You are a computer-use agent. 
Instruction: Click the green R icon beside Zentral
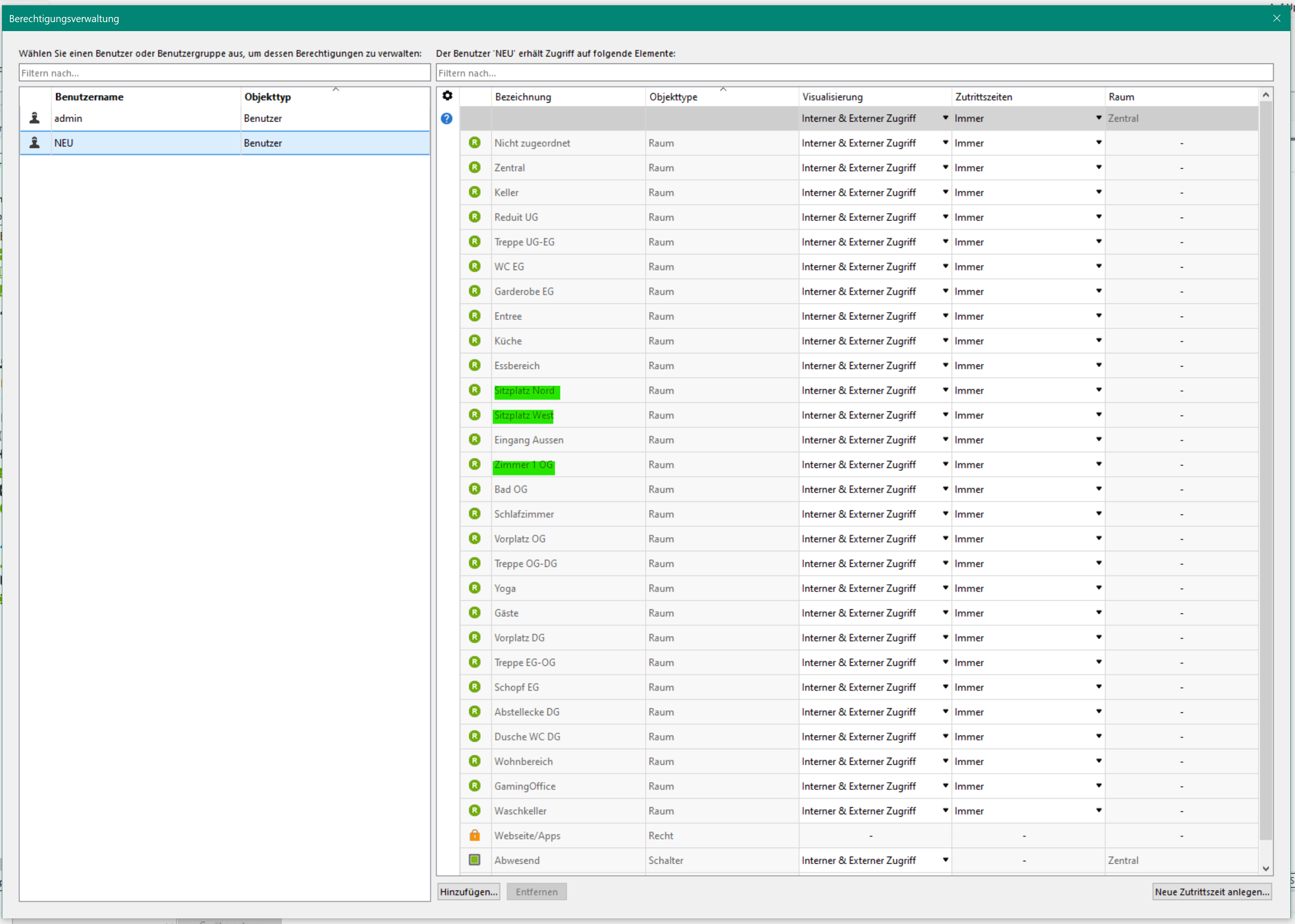pyautogui.click(x=475, y=167)
